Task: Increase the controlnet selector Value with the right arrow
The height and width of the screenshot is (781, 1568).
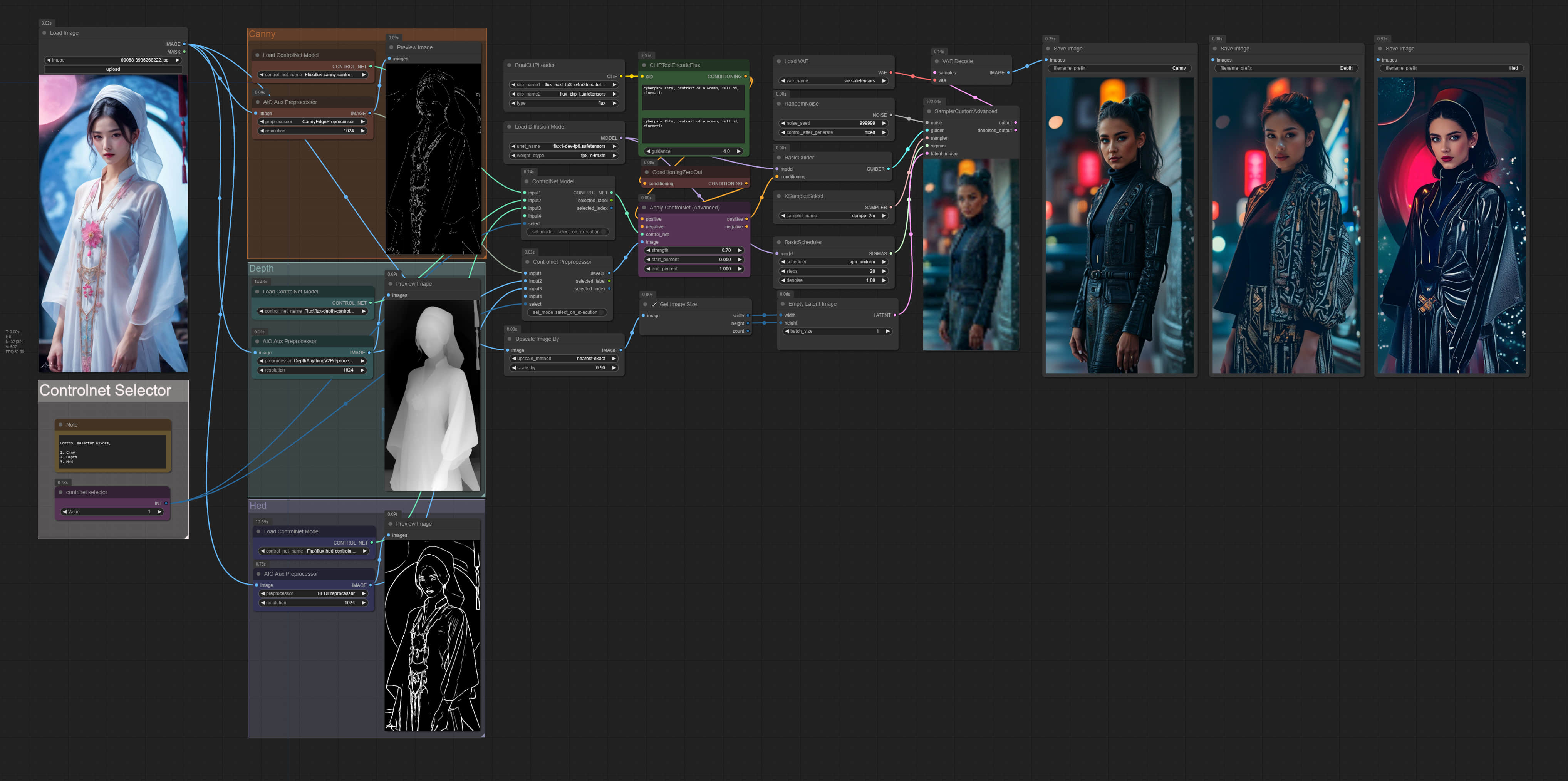Action: point(159,512)
